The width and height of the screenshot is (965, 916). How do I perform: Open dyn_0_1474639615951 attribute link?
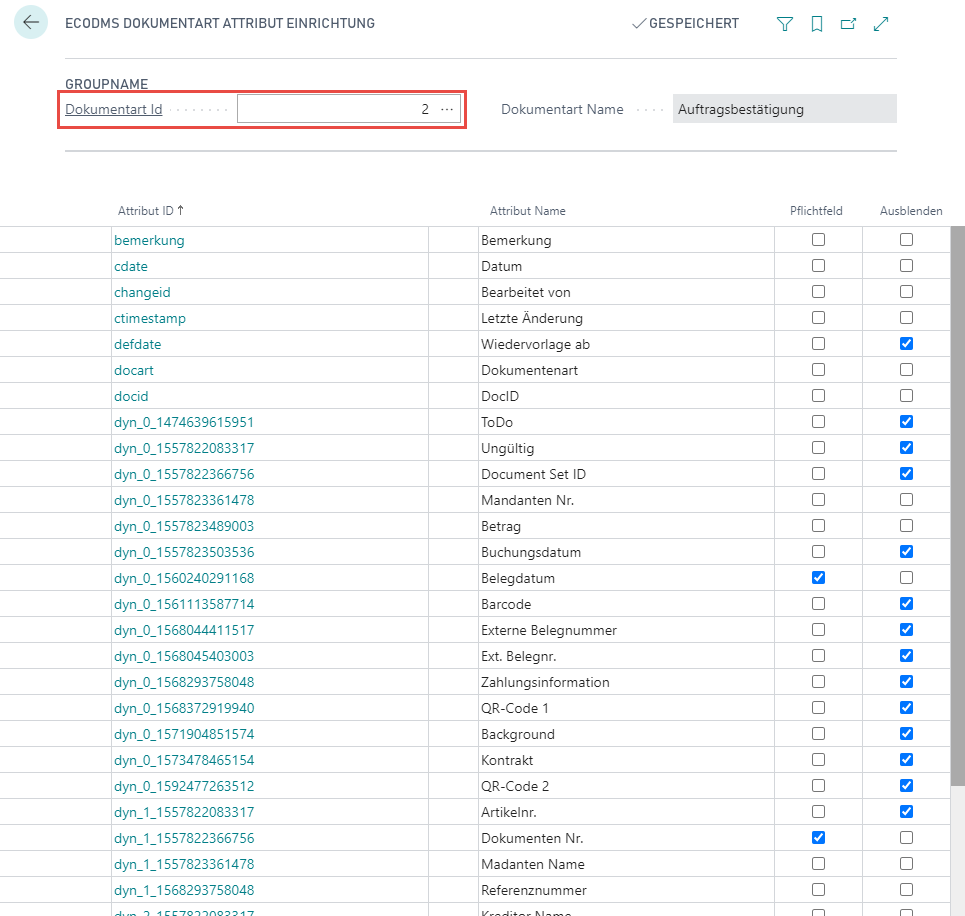(x=184, y=422)
